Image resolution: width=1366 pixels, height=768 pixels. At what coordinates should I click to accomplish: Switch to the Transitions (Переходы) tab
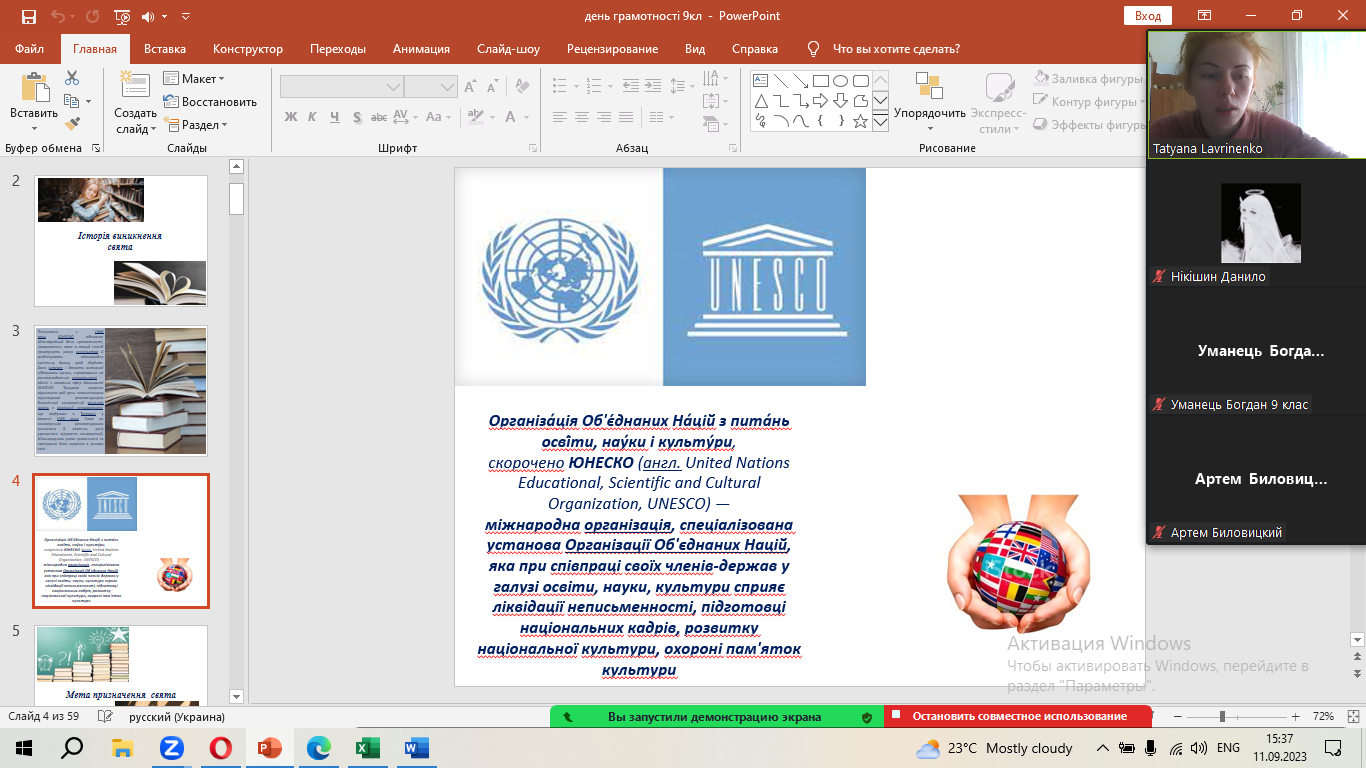tap(338, 49)
